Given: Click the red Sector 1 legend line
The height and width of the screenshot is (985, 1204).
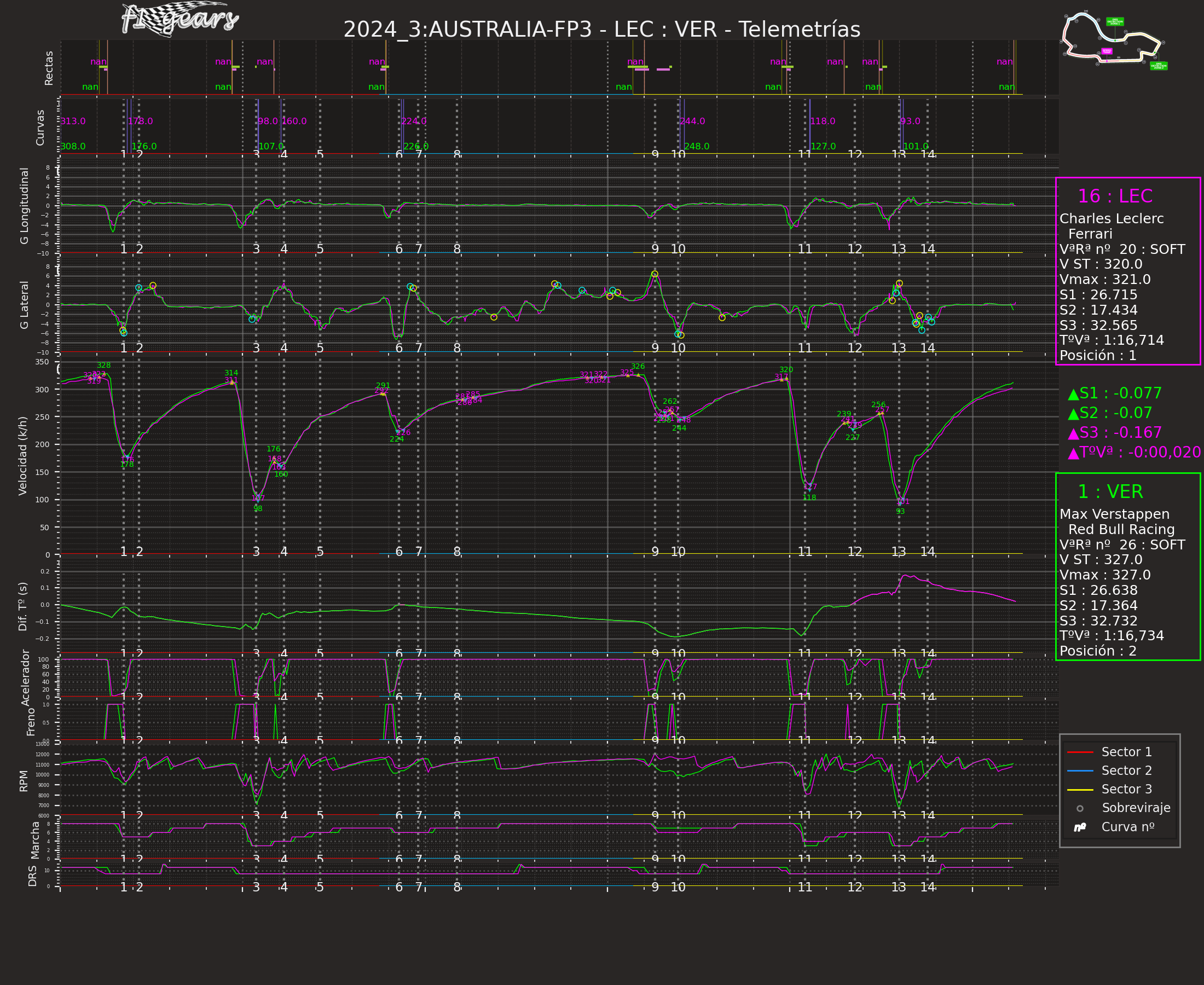Looking at the screenshot, I should click(1080, 752).
